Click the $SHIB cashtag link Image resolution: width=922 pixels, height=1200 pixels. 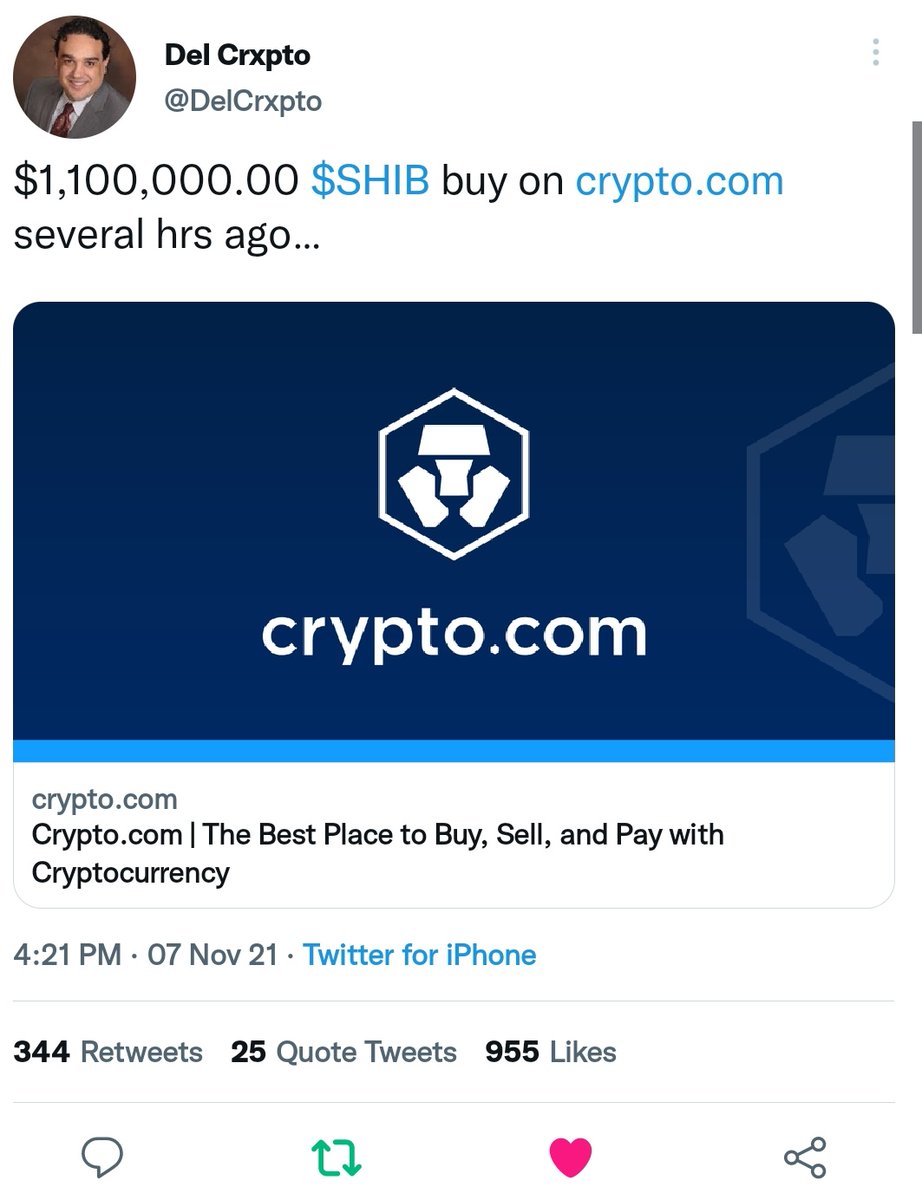[370, 181]
